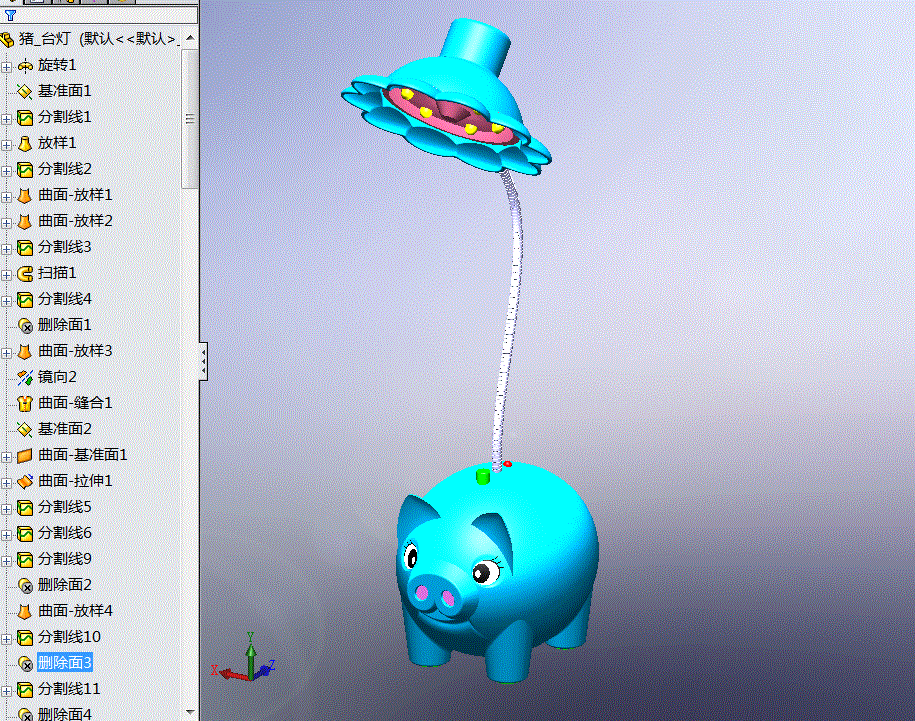Expand the 曲面-放样1 surface loft node
The width and height of the screenshot is (915, 721).
click(8, 195)
